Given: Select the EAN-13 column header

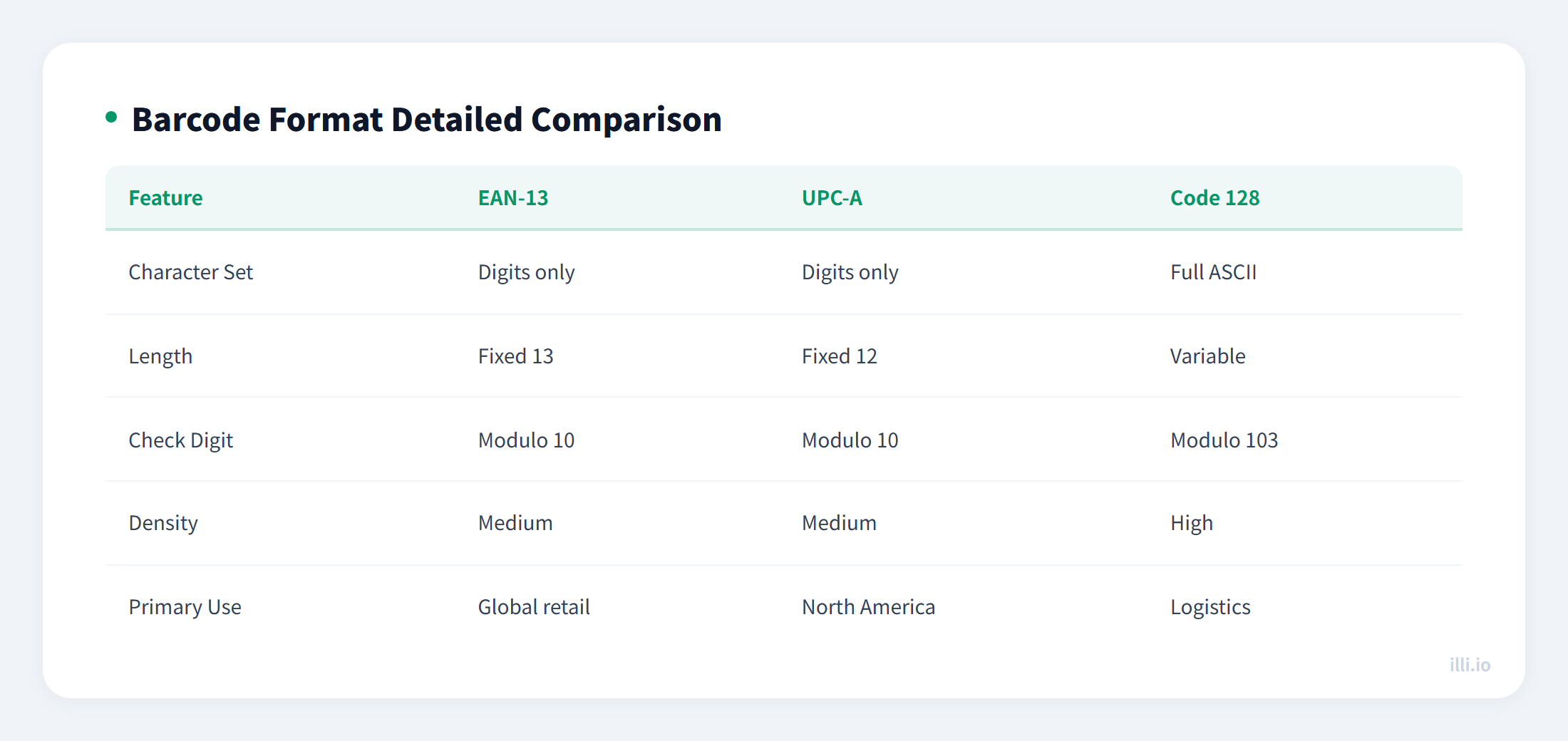Looking at the screenshot, I should click(513, 198).
